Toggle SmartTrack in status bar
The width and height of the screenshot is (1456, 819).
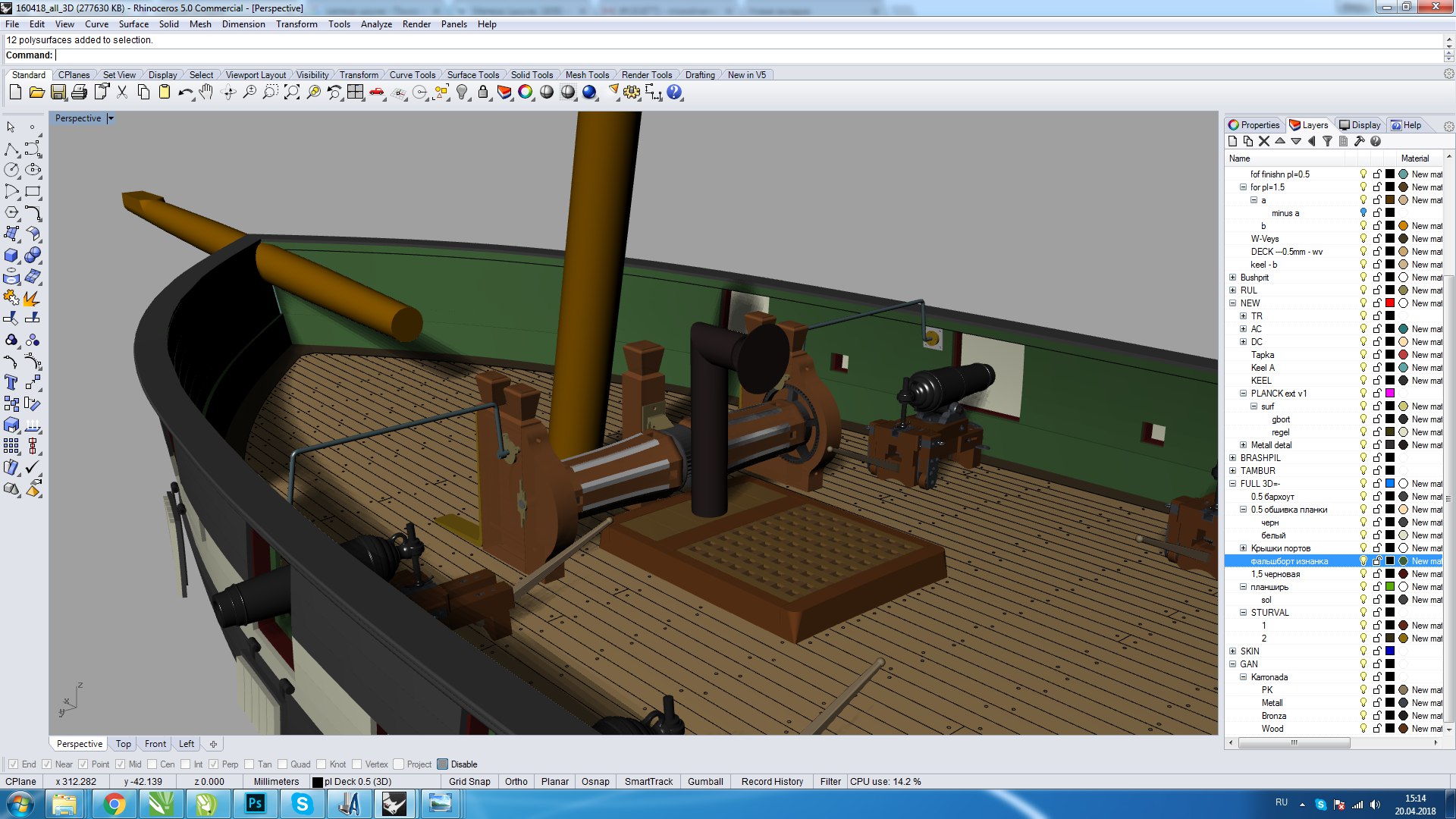tap(648, 782)
